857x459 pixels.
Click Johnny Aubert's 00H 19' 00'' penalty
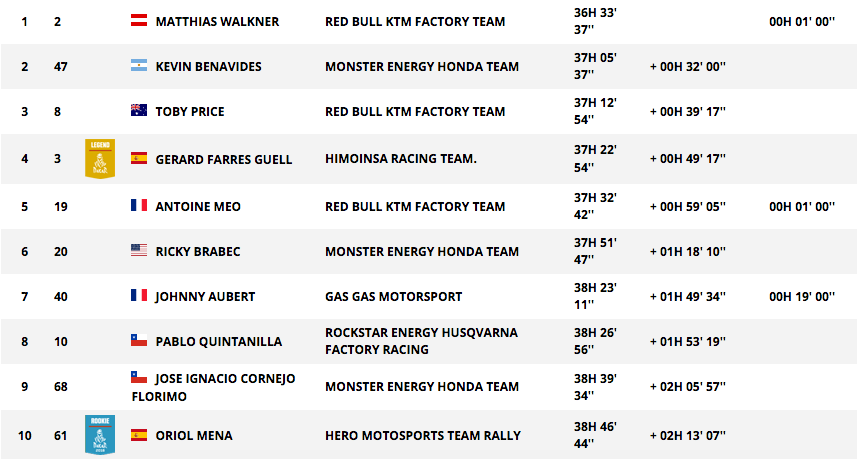point(802,297)
